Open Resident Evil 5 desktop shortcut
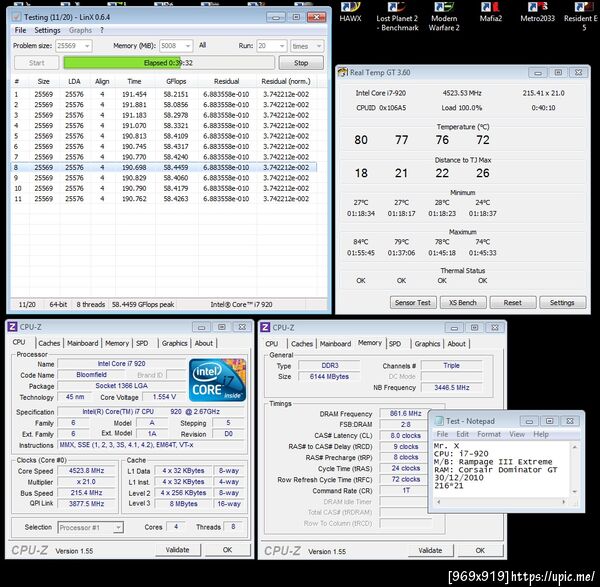 tap(582, 16)
